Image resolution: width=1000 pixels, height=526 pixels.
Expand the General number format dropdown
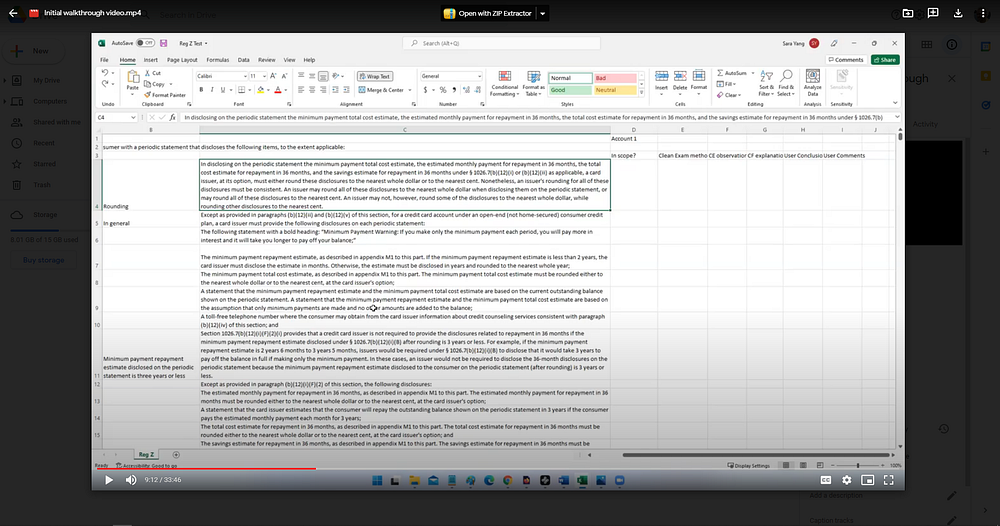480,76
